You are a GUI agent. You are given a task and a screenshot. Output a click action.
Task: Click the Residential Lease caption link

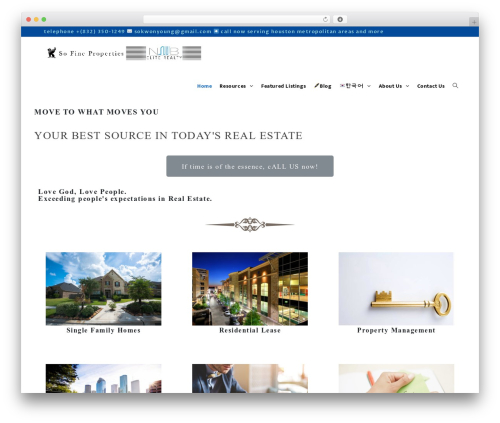[x=250, y=330]
